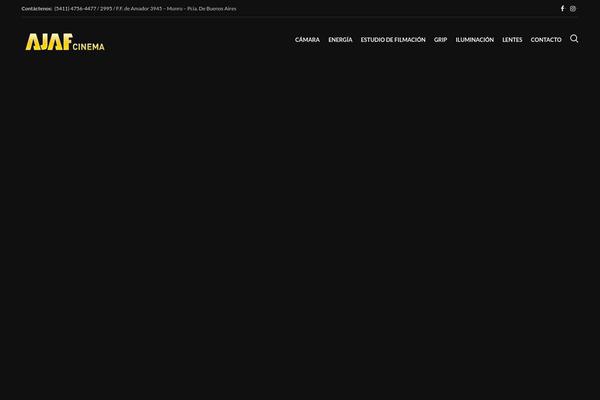Click the phone number (5411) 4756-4477
The height and width of the screenshot is (400, 600).
tap(75, 8)
